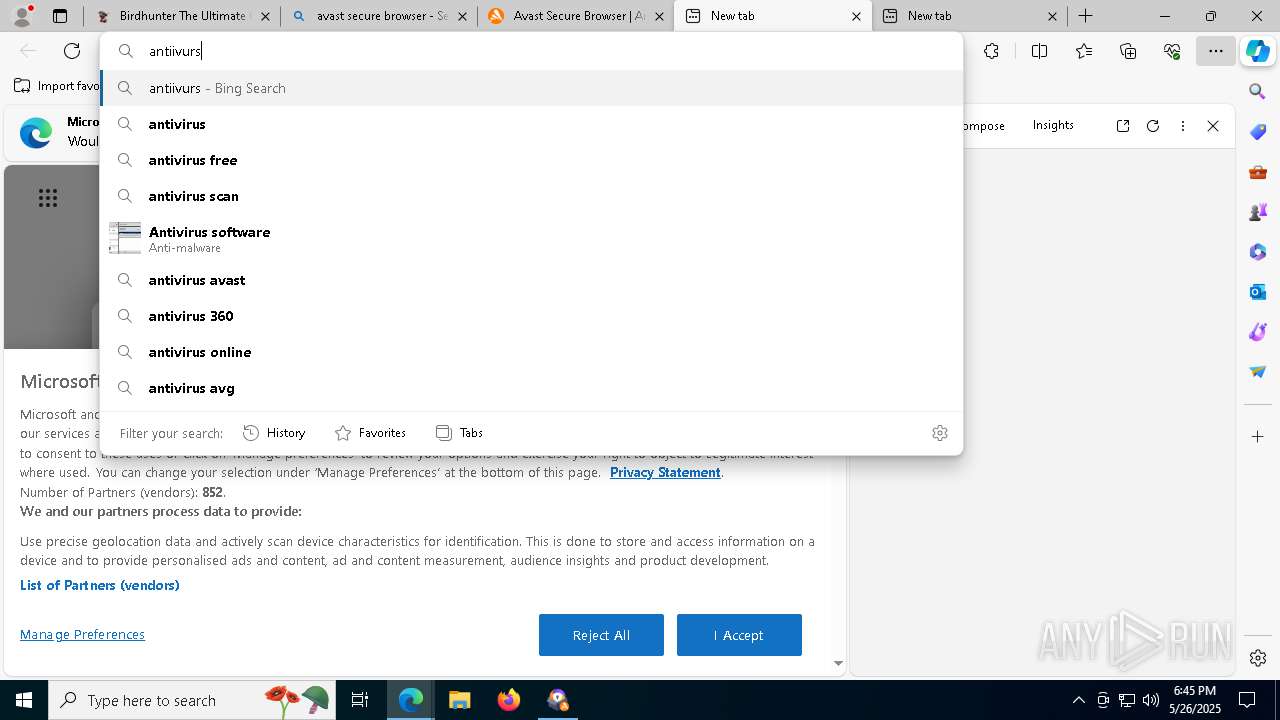Screen dimensions: 1280x720
Task: Select the 'antivirus 360' suggestion
Action: [x=531, y=316]
